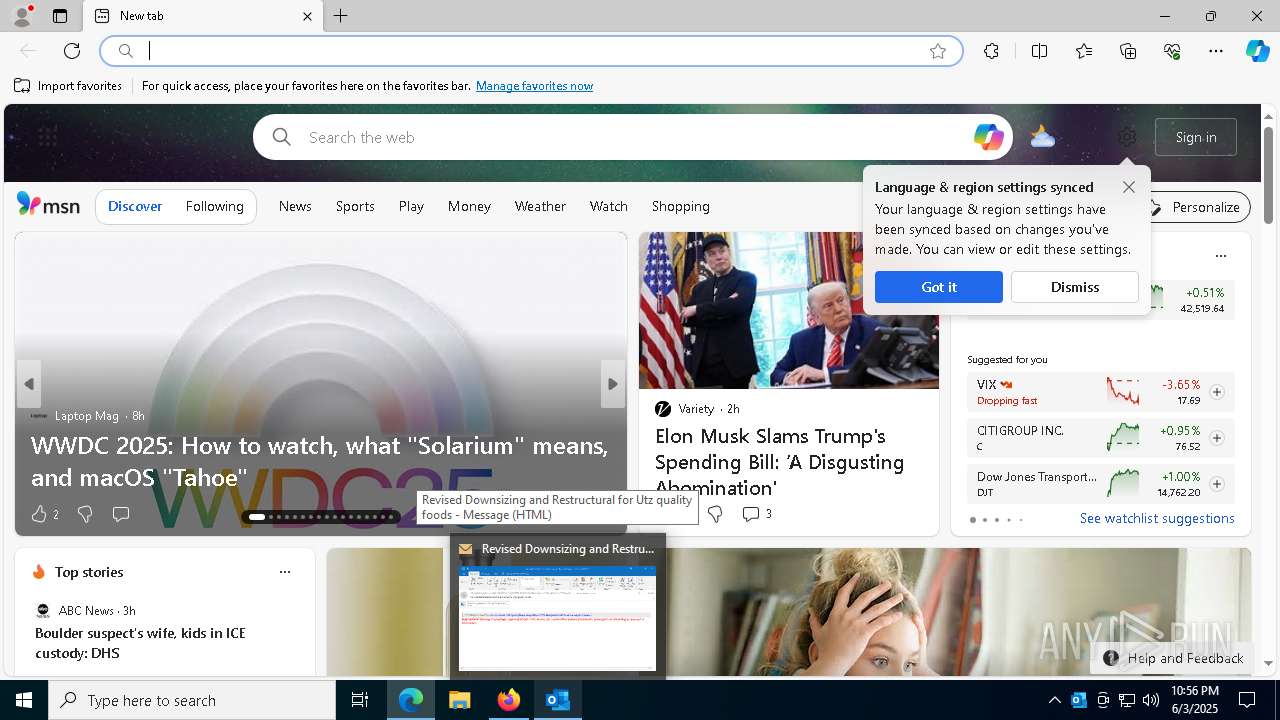Click the MSN logo

(x=48, y=205)
